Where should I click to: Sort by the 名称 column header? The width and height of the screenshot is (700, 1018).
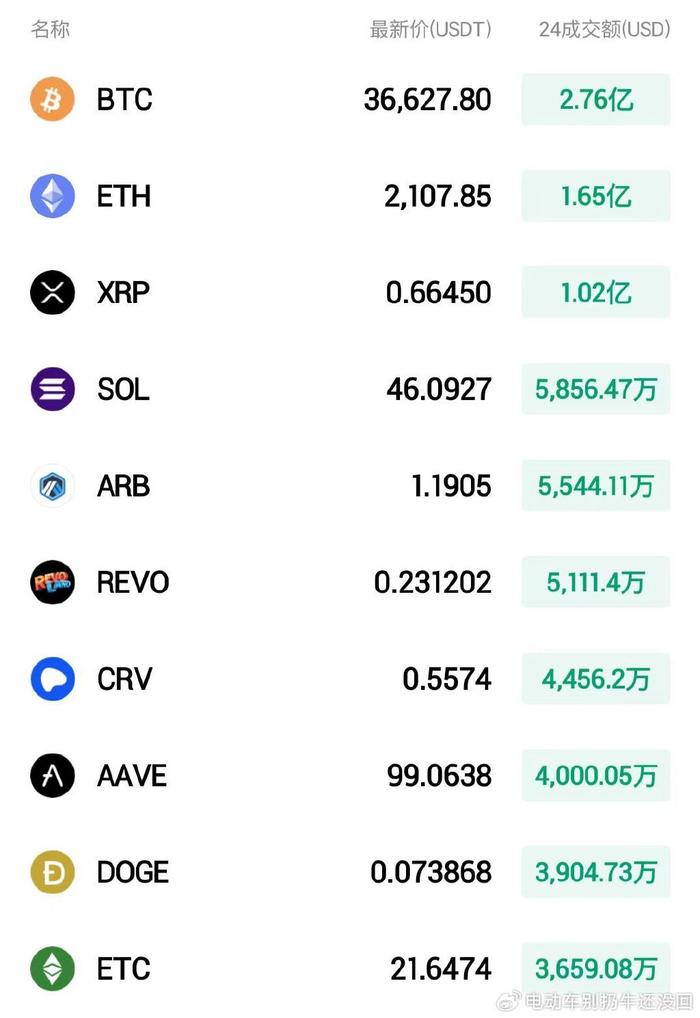pyautogui.click(x=50, y=29)
